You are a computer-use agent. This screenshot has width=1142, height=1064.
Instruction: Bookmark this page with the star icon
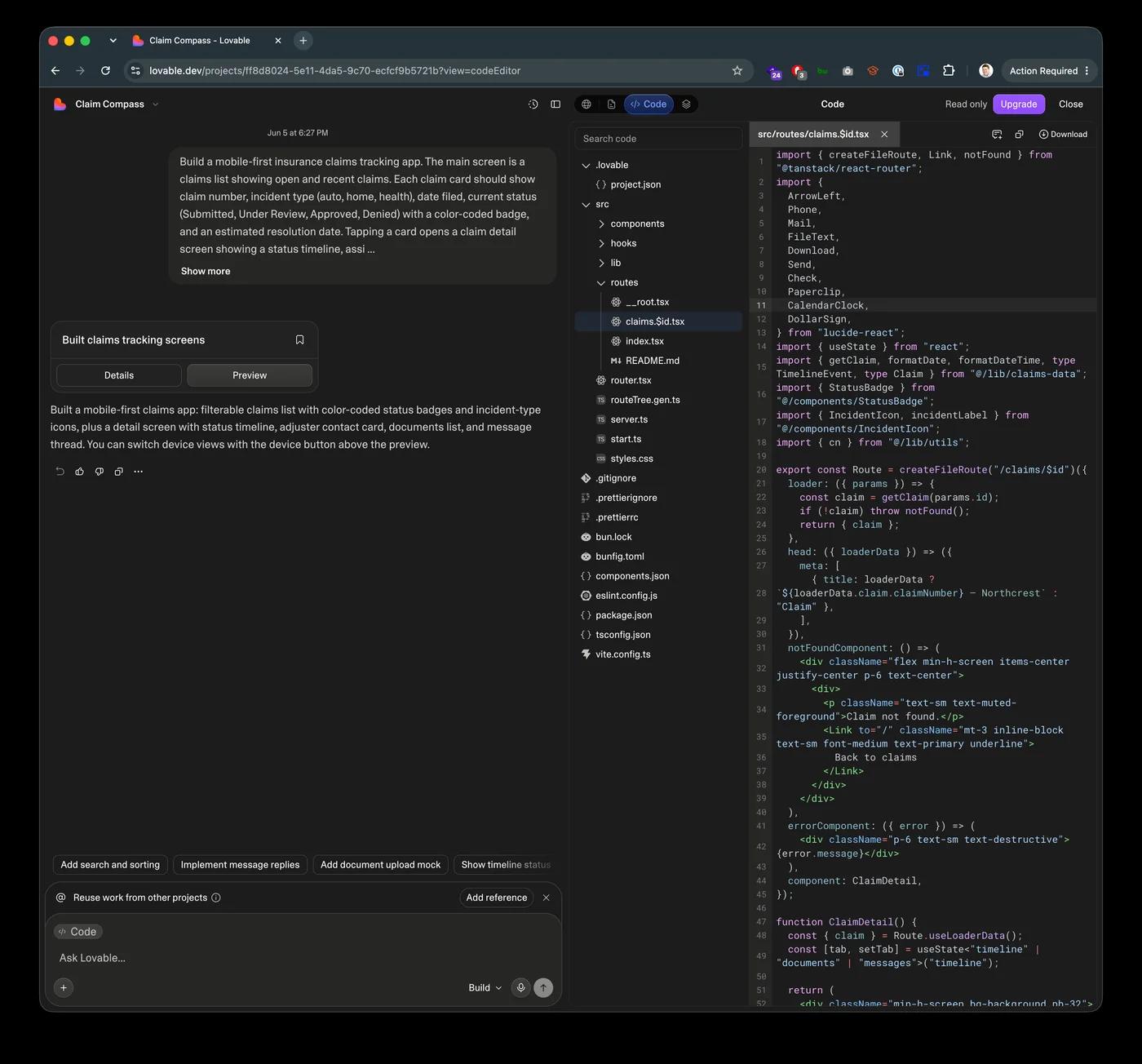tap(737, 71)
